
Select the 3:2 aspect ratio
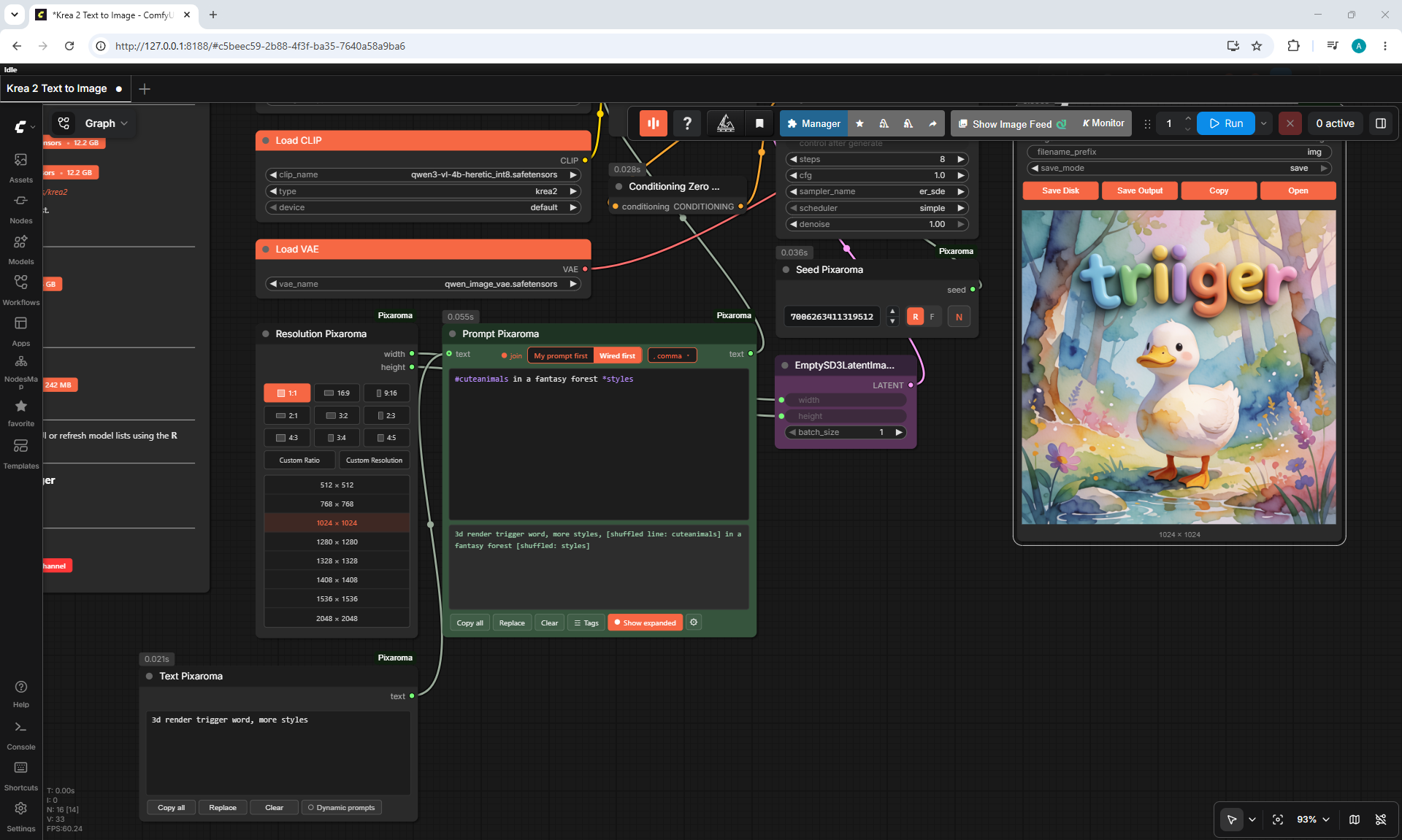pos(337,416)
